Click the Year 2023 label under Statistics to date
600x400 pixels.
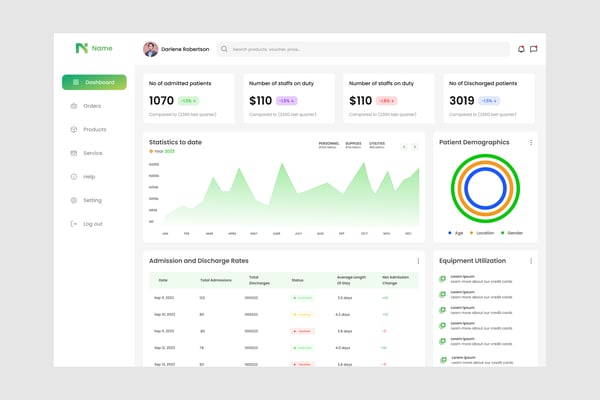point(162,151)
